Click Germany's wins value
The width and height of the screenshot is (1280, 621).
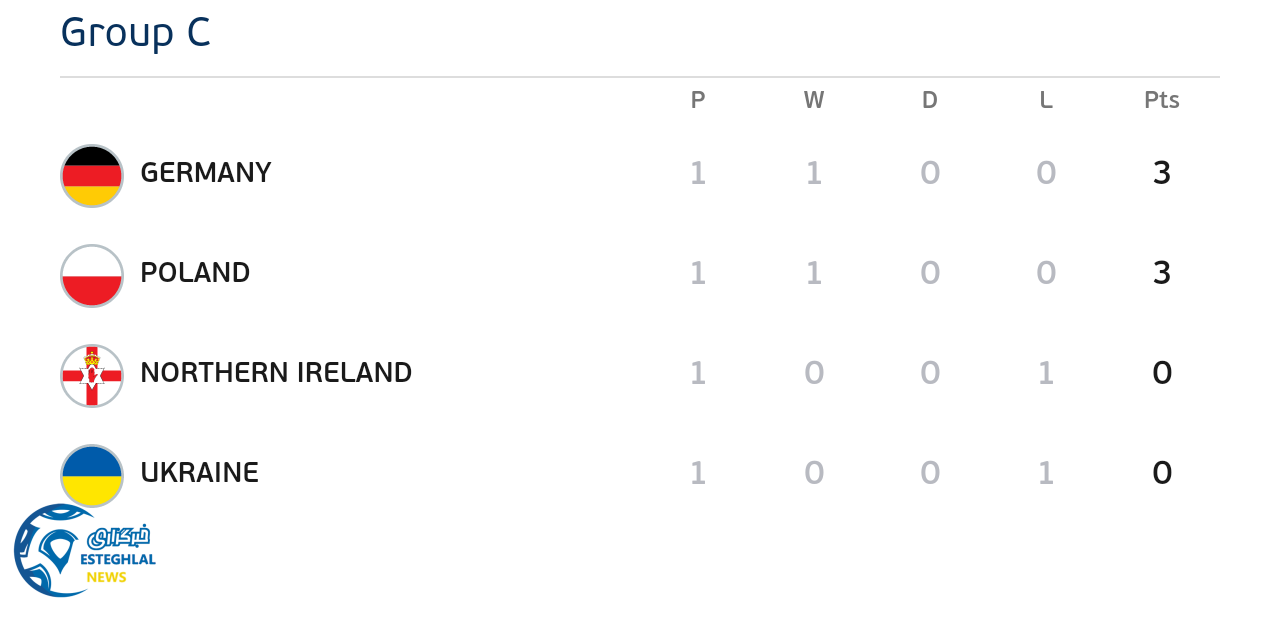pyautogui.click(x=814, y=173)
